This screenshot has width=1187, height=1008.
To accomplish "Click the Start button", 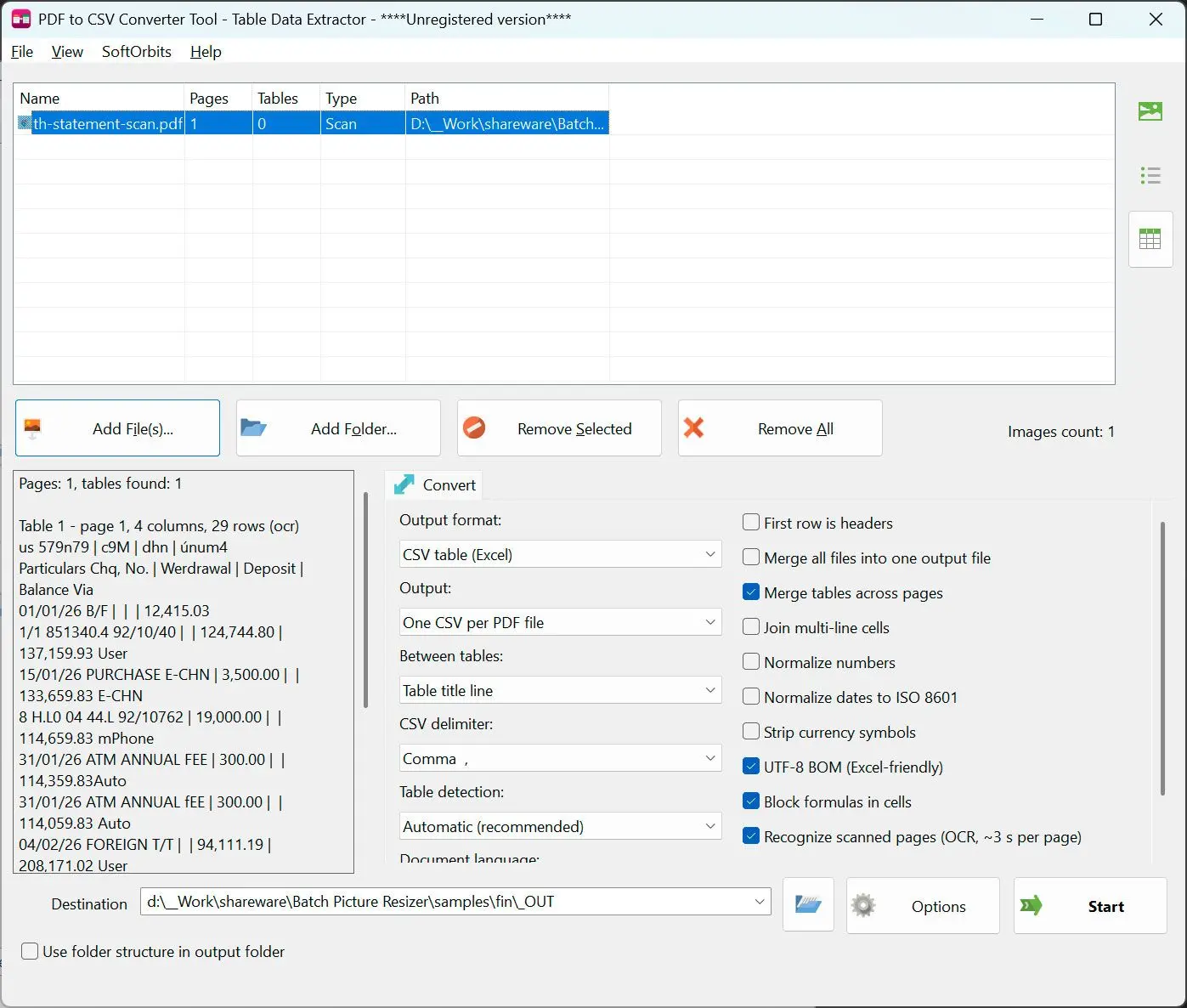I will [x=1090, y=905].
